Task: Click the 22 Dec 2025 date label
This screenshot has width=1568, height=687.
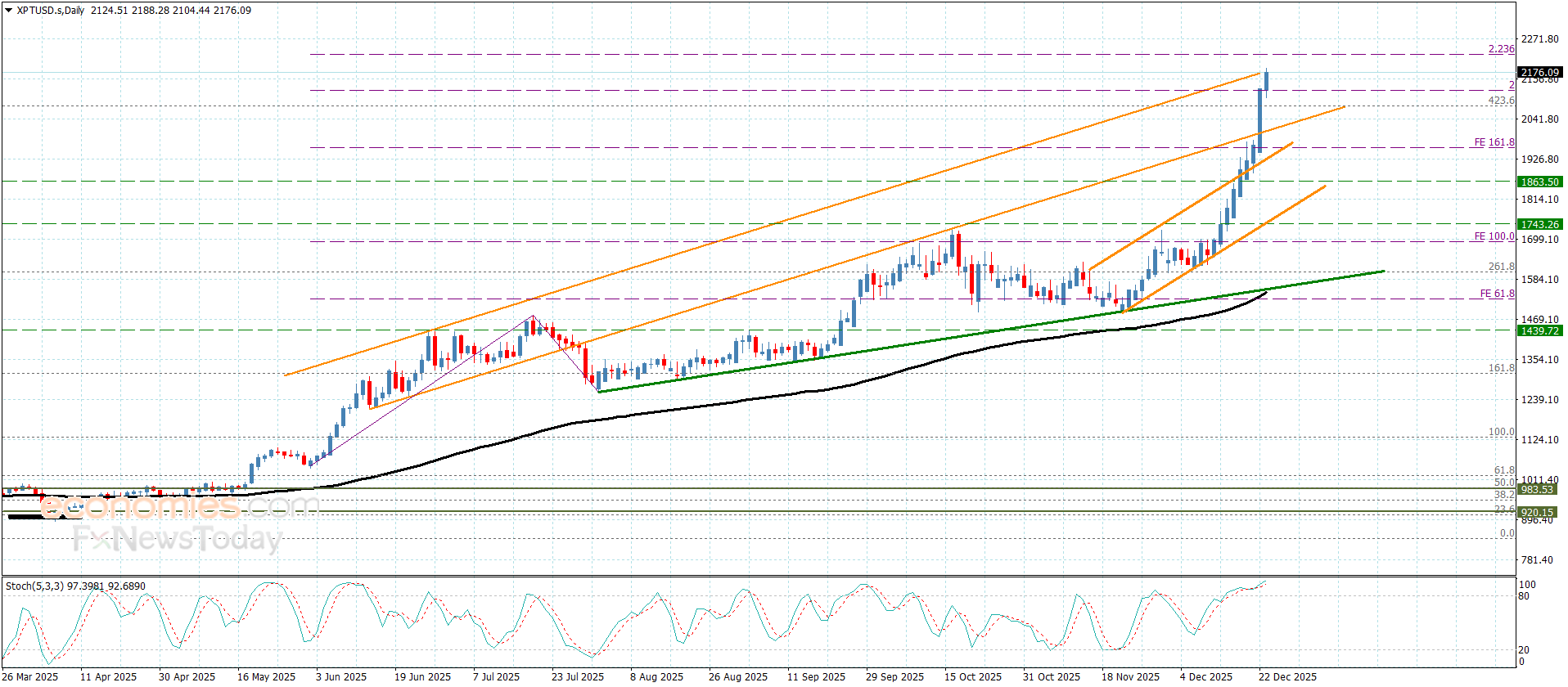Action: (1287, 676)
